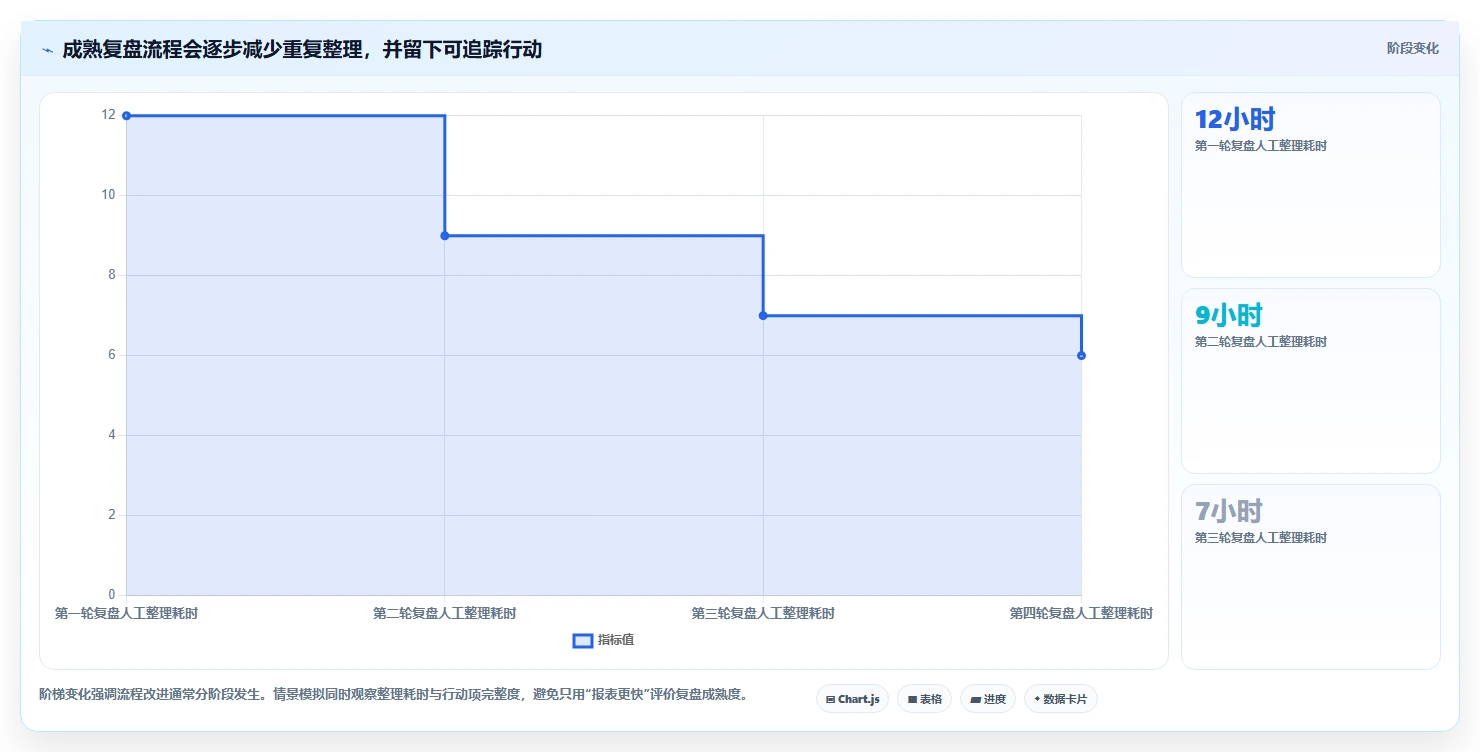Click the data point at value 9
The image size is (1480, 752).
tap(445, 236)
